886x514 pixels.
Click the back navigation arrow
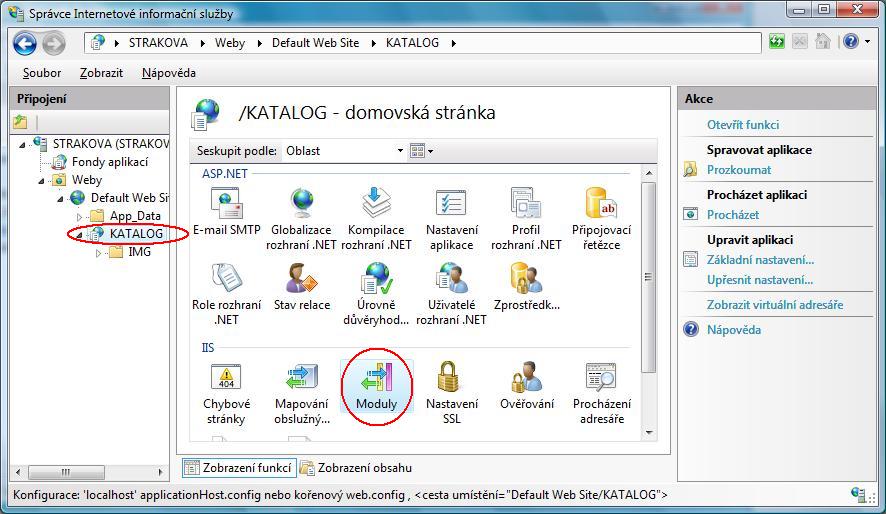(25, 43)
